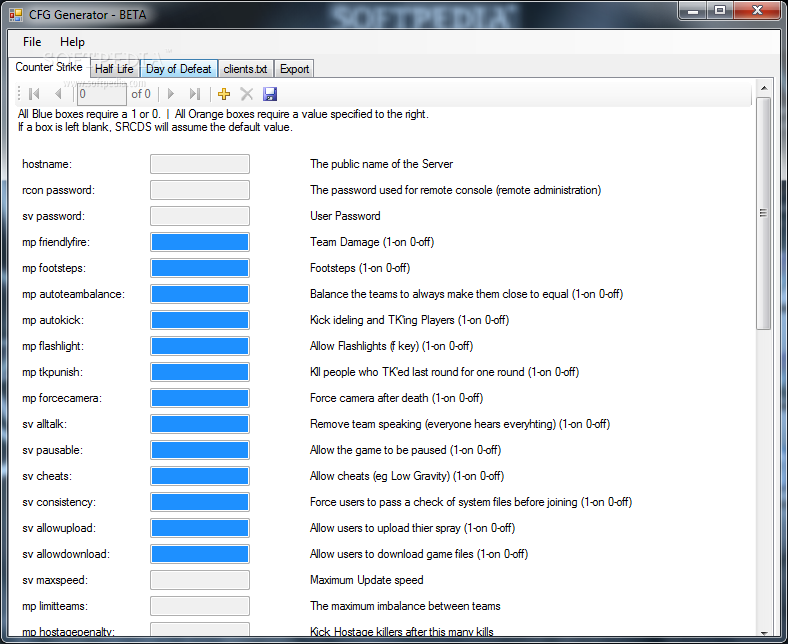Click the rcon password input box
788x644 pixels.
tap(200, 190)
